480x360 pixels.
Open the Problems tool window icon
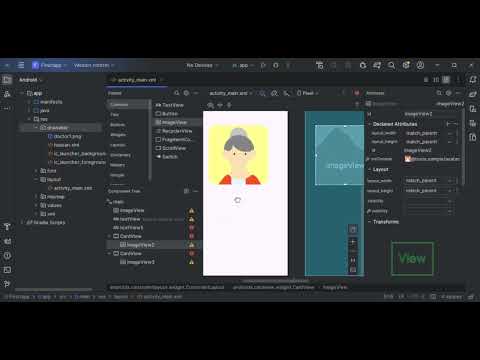coord(7,256)
